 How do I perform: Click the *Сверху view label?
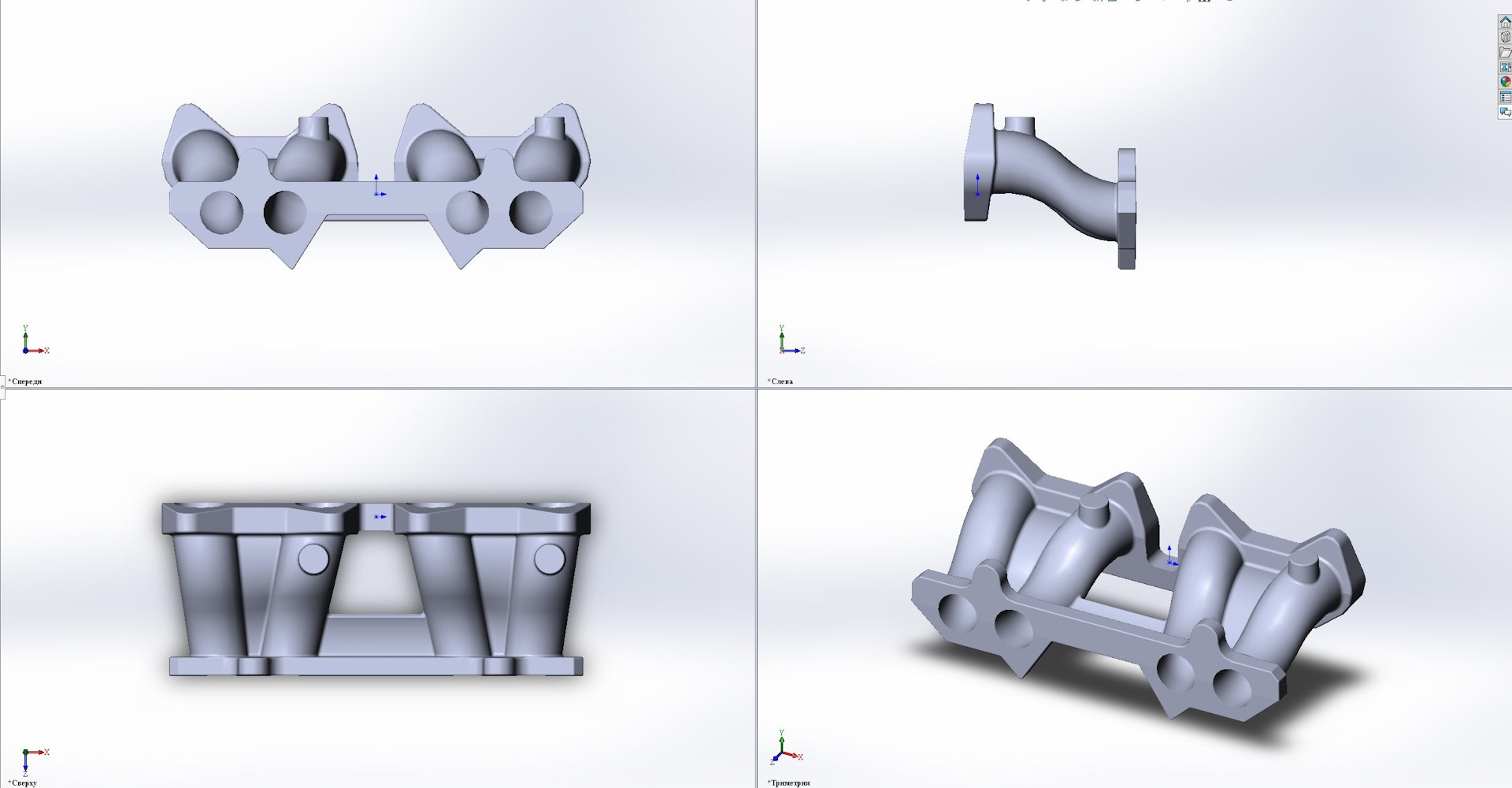coord(23,782)
